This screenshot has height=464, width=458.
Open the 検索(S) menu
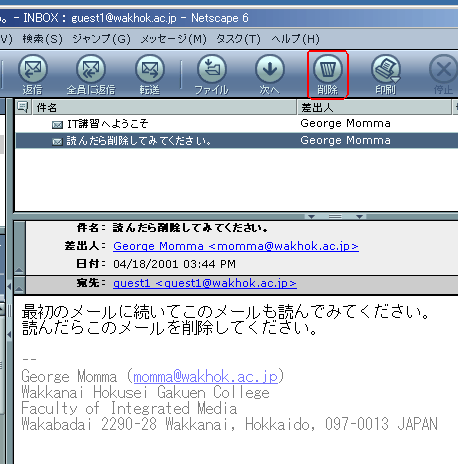(x=42, y=39)
